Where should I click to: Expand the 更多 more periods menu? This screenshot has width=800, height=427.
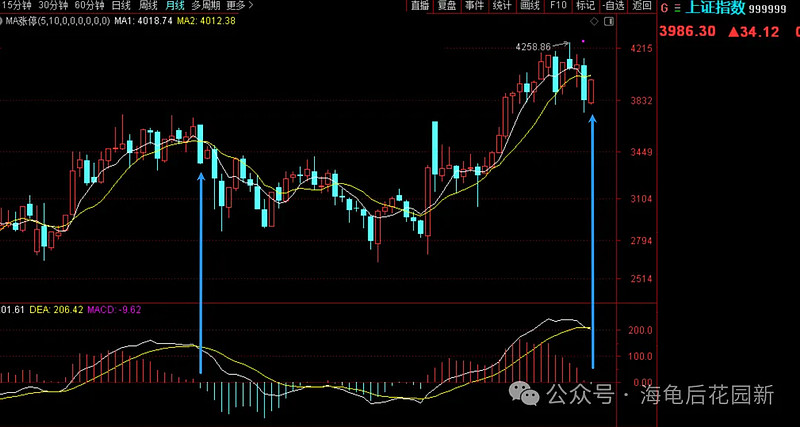coord(239,6)
